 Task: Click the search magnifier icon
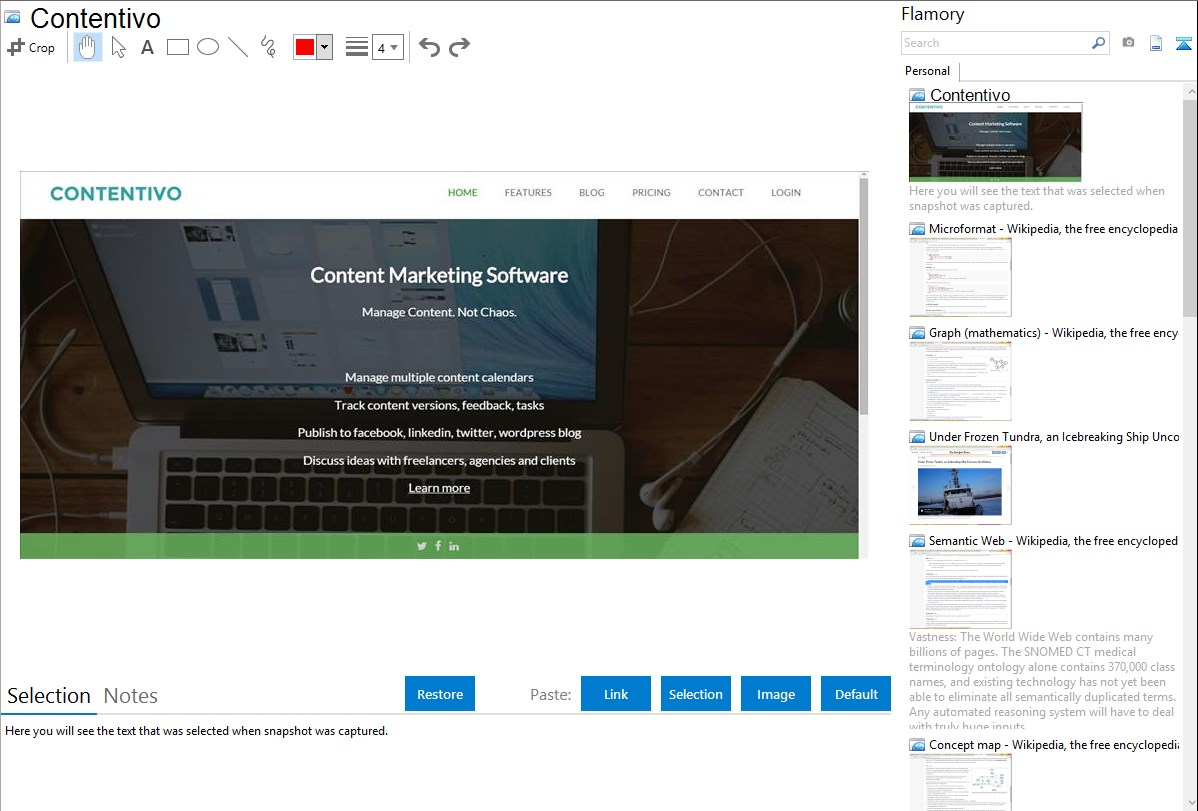coord(1098,43)
